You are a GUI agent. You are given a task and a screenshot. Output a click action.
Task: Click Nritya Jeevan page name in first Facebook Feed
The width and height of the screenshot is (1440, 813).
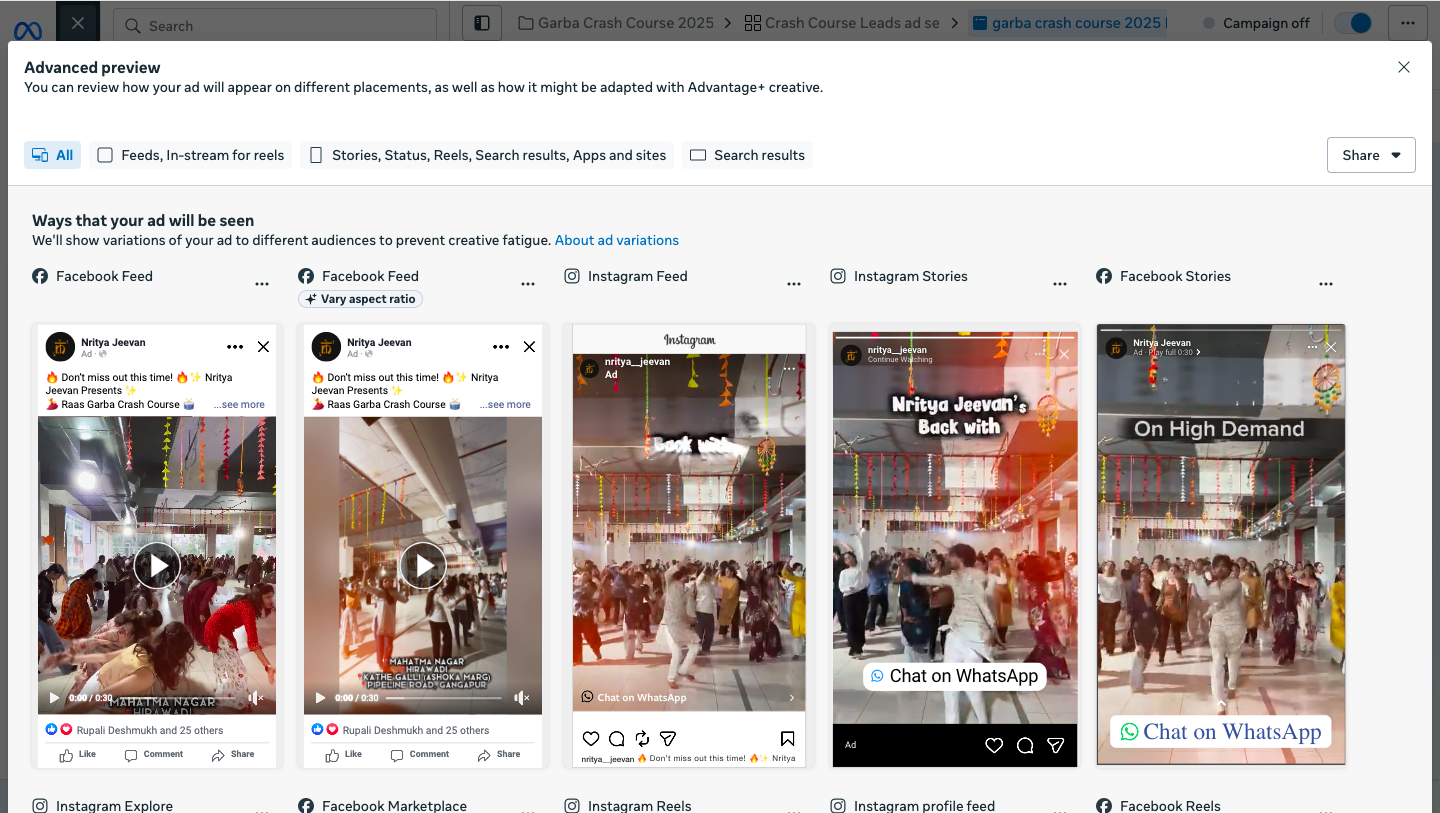(x=113, y=342)
